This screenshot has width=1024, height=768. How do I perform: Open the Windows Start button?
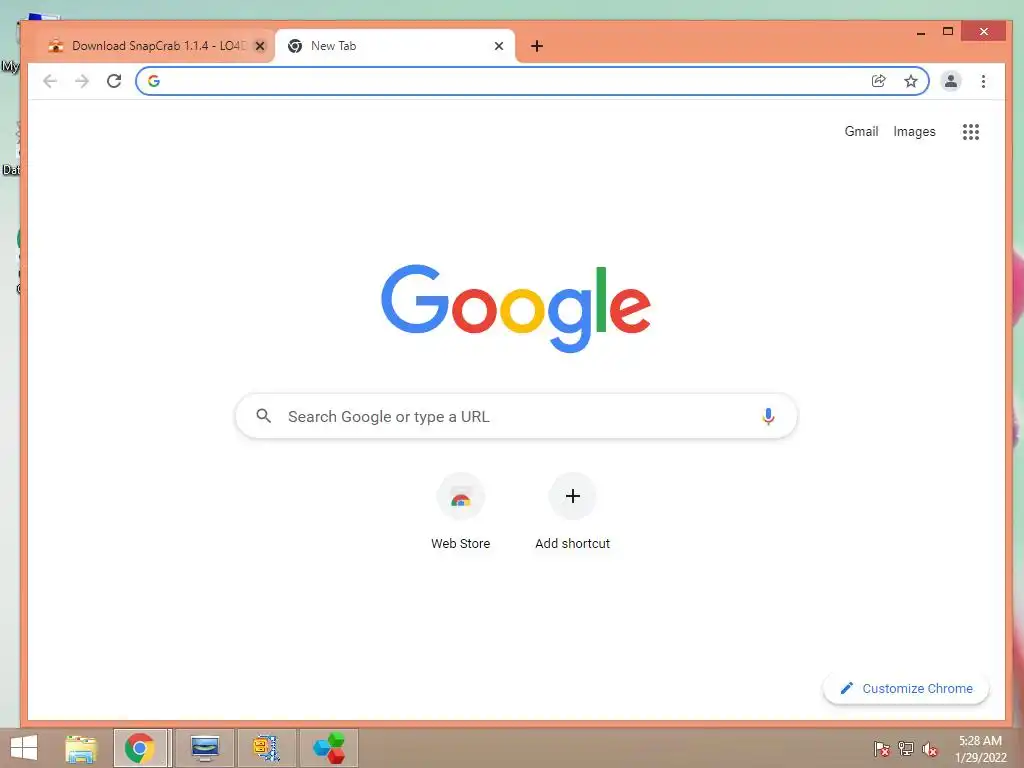pos(24,748)
